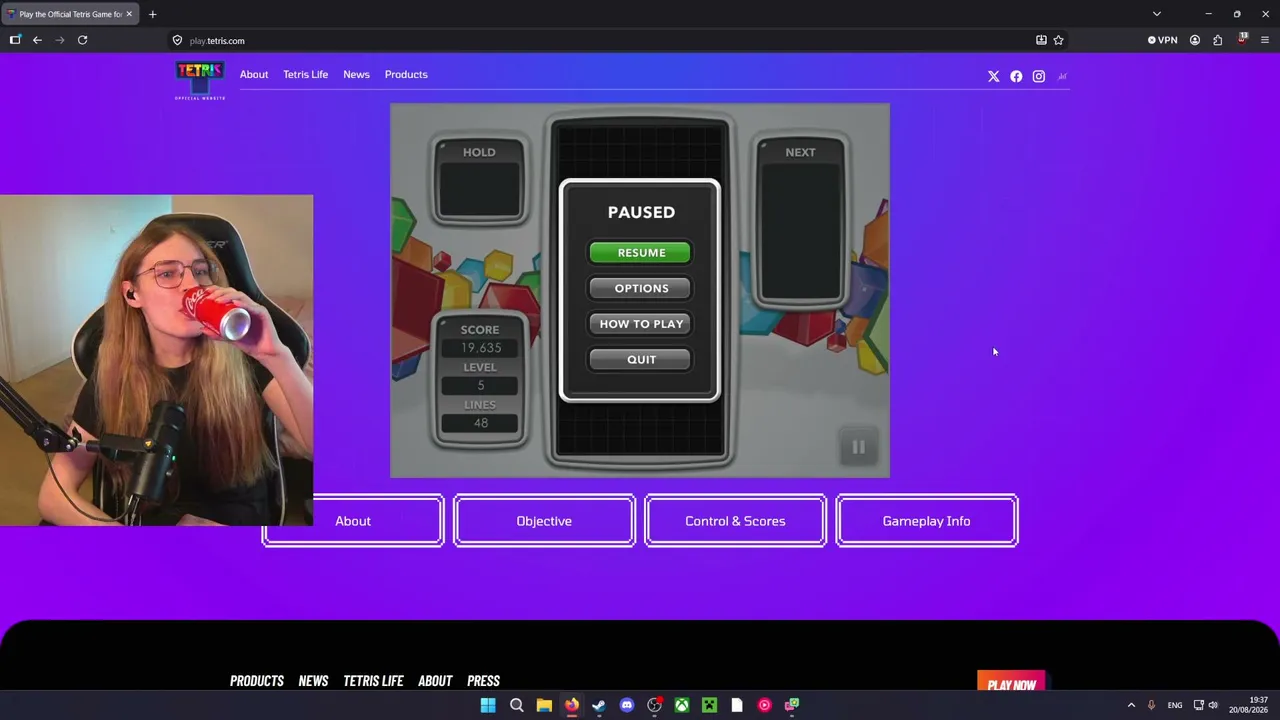Open the Control & Scores tab
Image resolution: width=1280 pixels, height=720 pixels.
[x=735, y=521]
